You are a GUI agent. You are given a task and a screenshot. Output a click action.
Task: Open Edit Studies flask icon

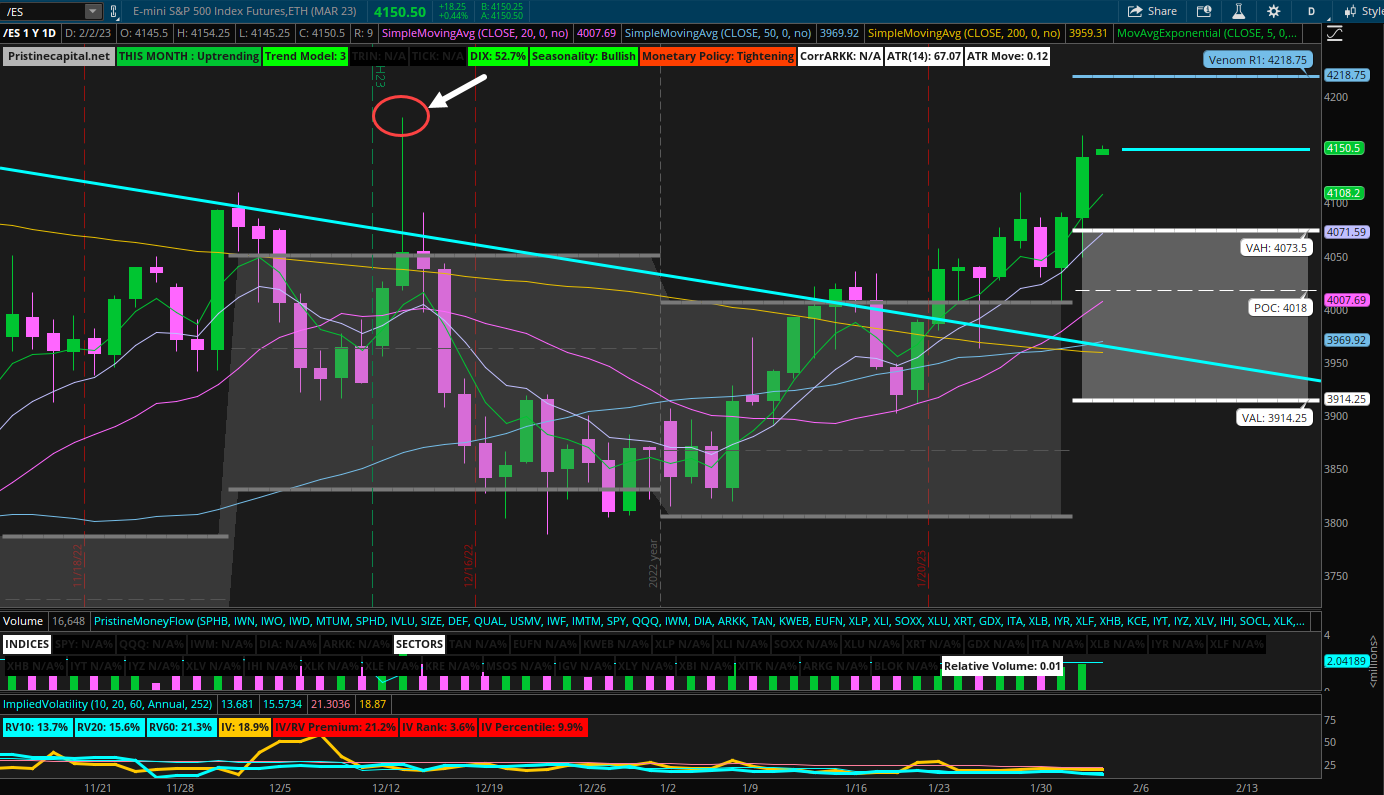point(1238,11)
